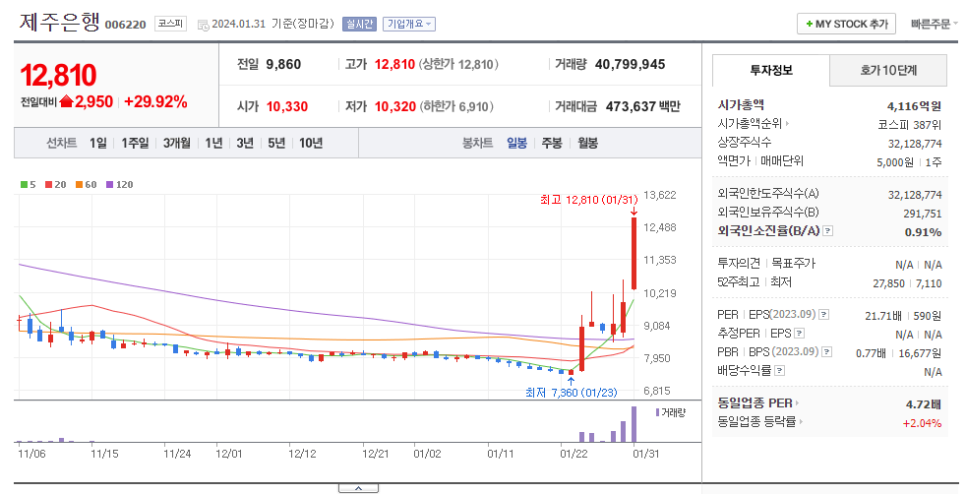Click the +29.92% change rate
The height and width of the screenshot is (494, 966).
tap(155, 102)
